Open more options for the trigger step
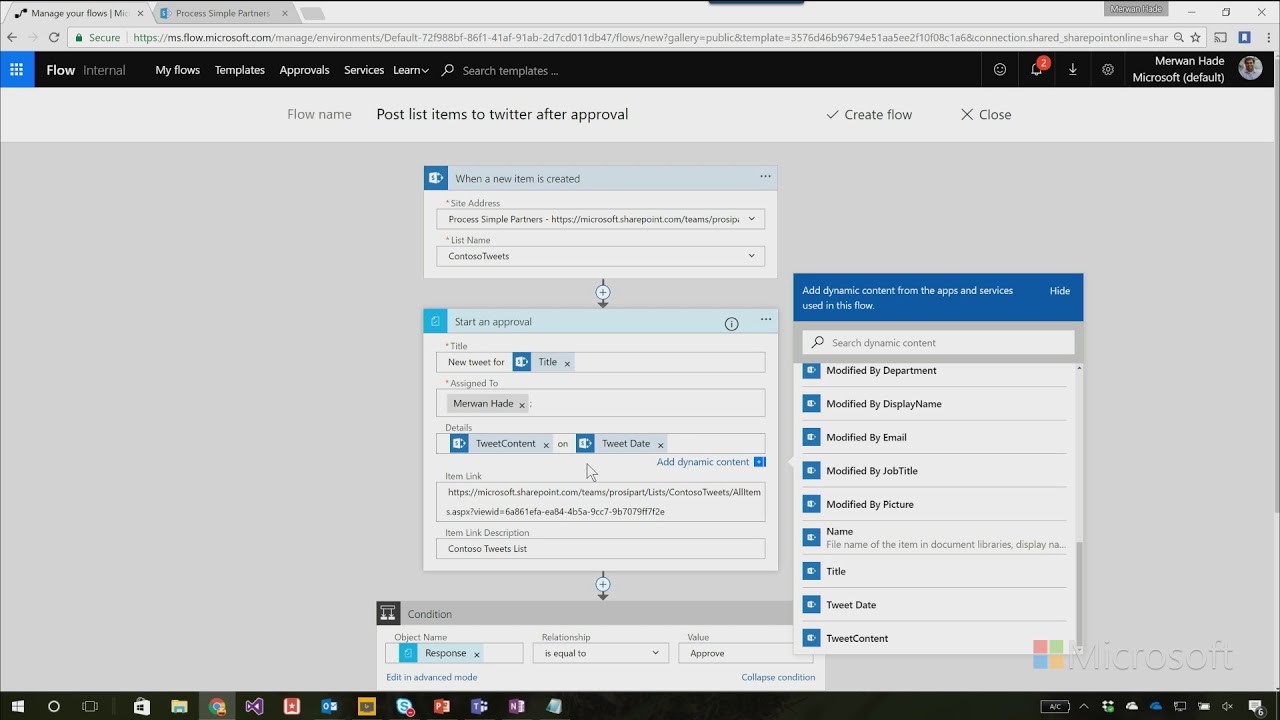The height and width of the screenshot is (720, 1280). point(765,177)
